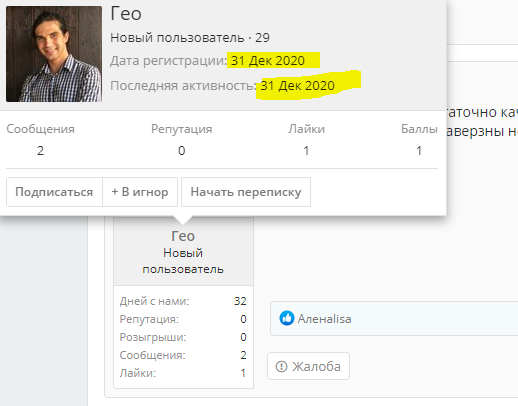The width and height of the screenshot is (518, 406).
Task: Click Баллы stat label in popup
Action: pyautogui.click(x=419, y=129)
